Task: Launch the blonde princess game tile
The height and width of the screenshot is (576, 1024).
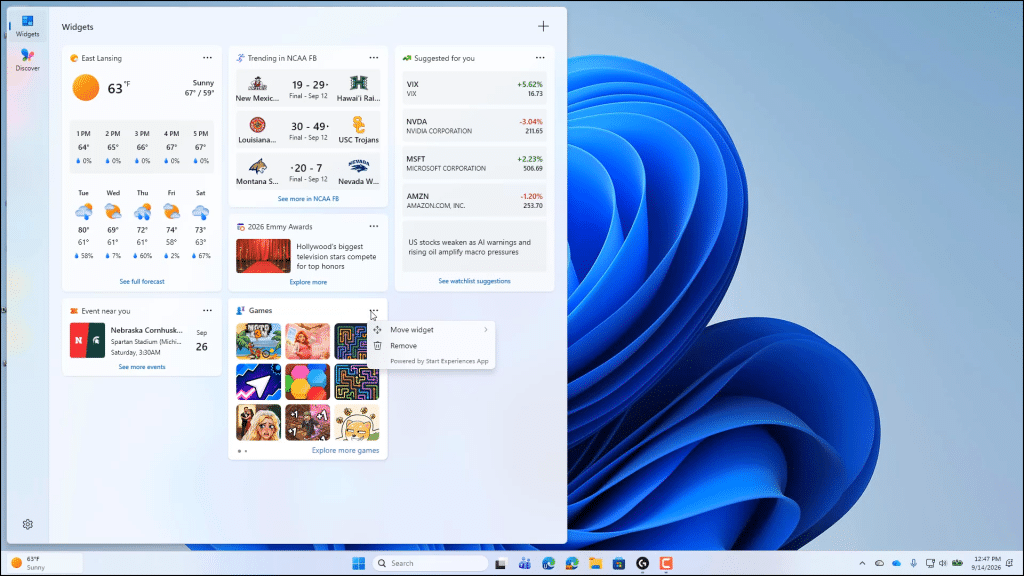Action: (259, 423)
